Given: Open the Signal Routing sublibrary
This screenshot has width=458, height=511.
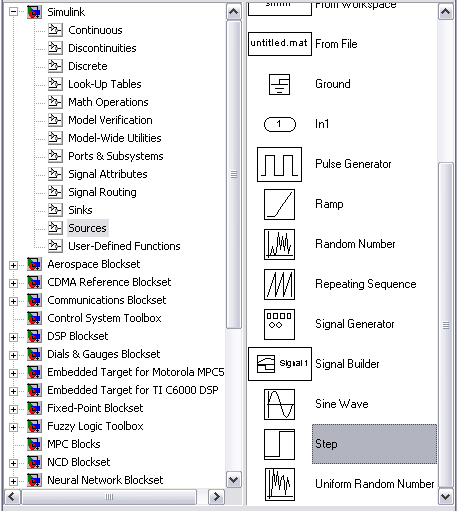Looking at the screenshot, I should point(102,192).
